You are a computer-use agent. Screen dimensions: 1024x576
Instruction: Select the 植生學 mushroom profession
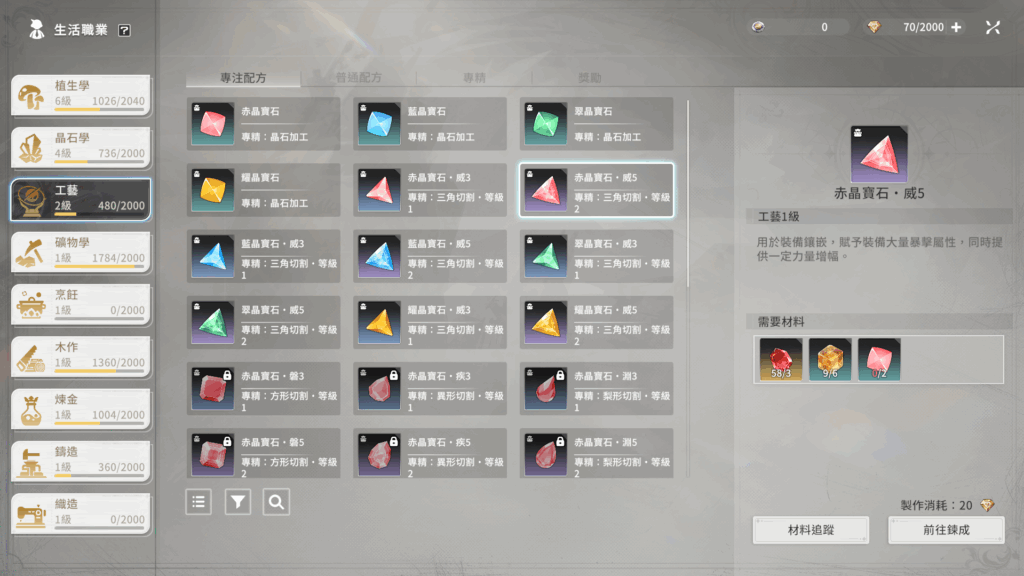[81, 95]
